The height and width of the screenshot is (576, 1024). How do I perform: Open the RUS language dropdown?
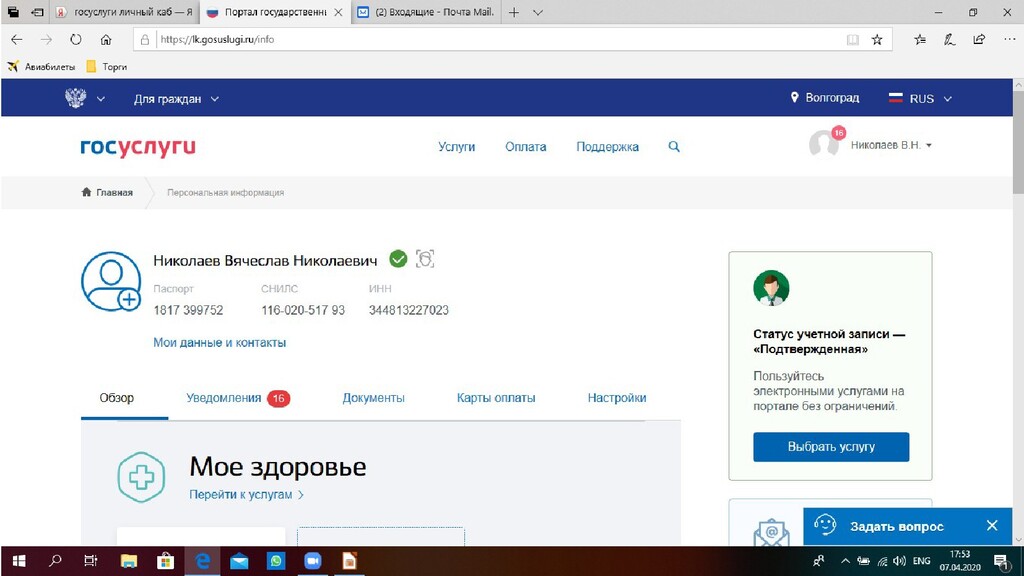coord(921,99)
